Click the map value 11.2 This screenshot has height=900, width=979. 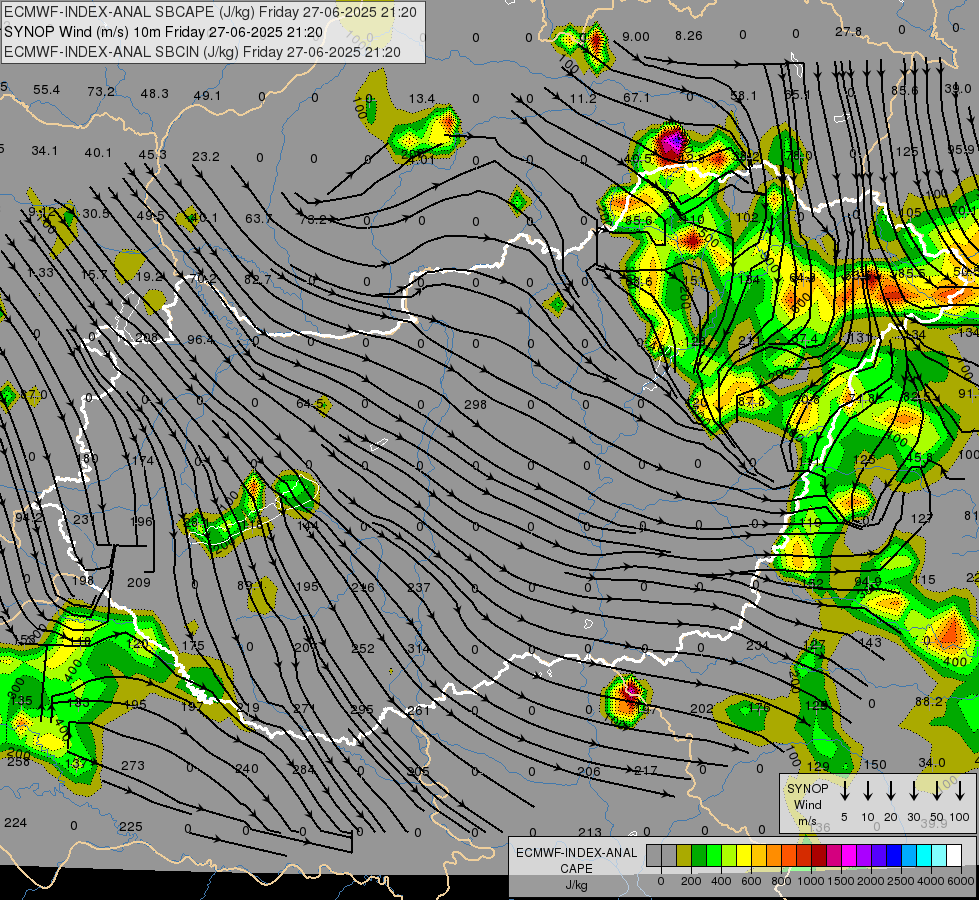click(583, 98)
